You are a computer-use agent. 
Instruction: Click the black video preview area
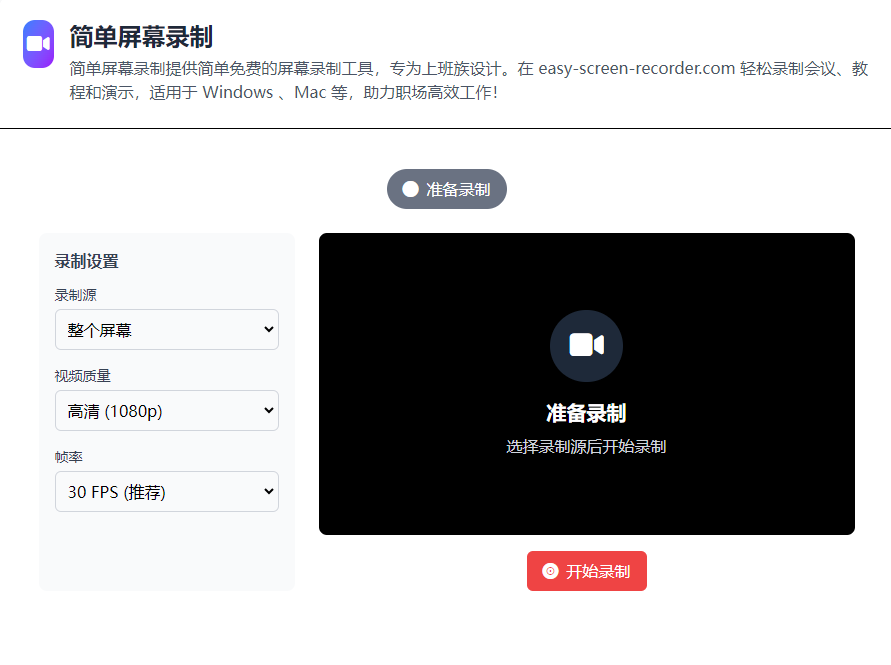[x=586, y=384]
